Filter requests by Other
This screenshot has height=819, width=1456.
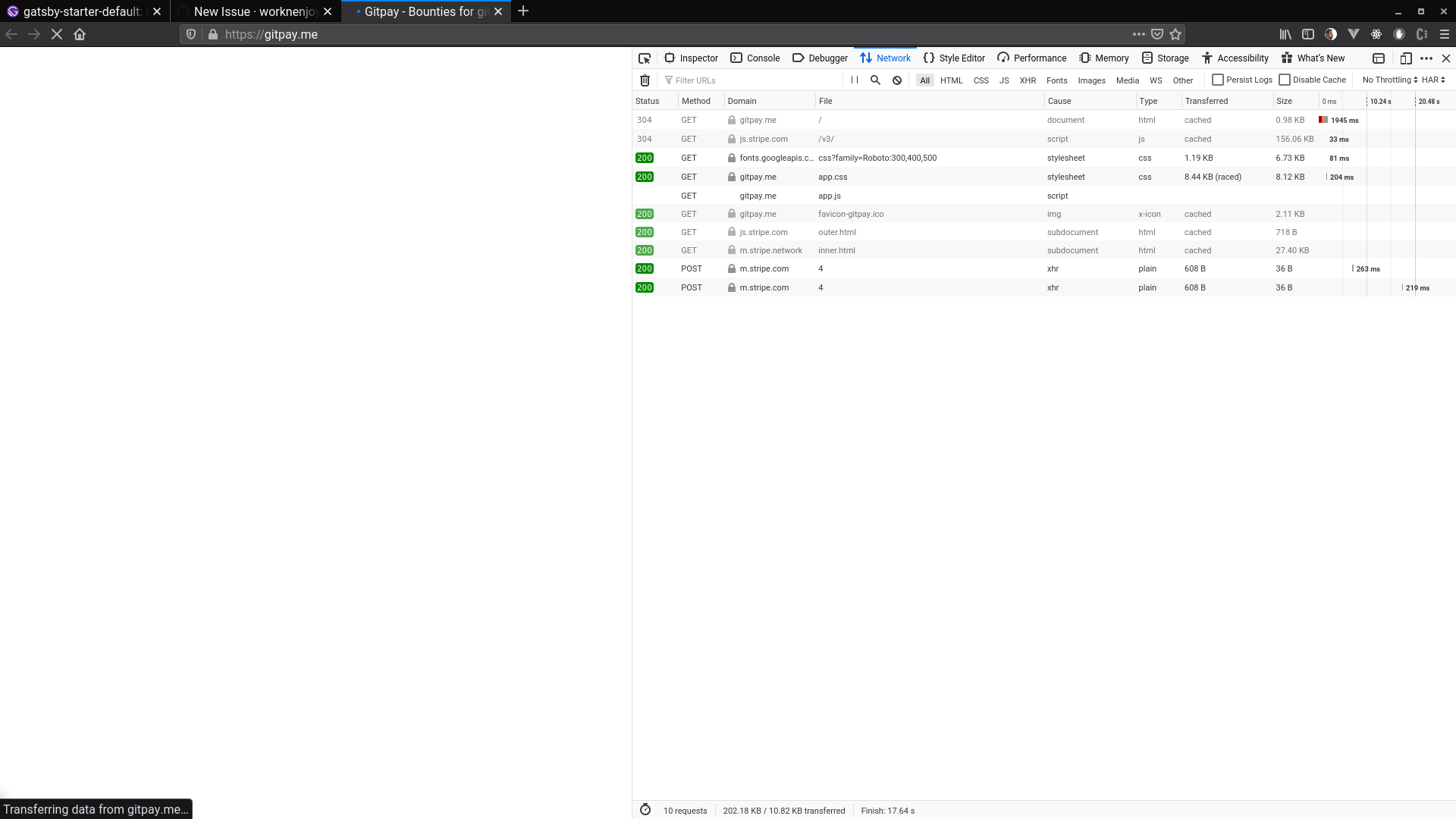click(x=1182, y=80)
